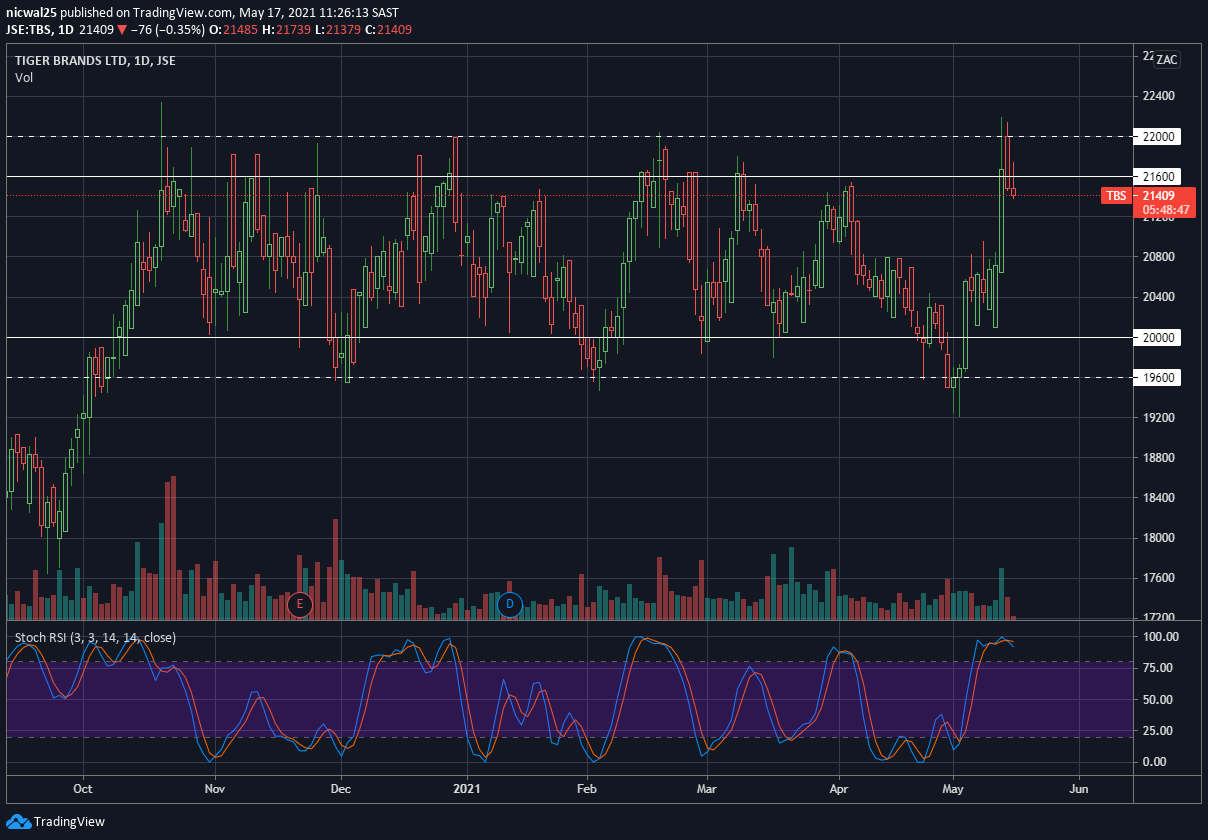Click the Mar label on time axis
The width and height of the screenshot is (1208, 840).
coord(707,789)
